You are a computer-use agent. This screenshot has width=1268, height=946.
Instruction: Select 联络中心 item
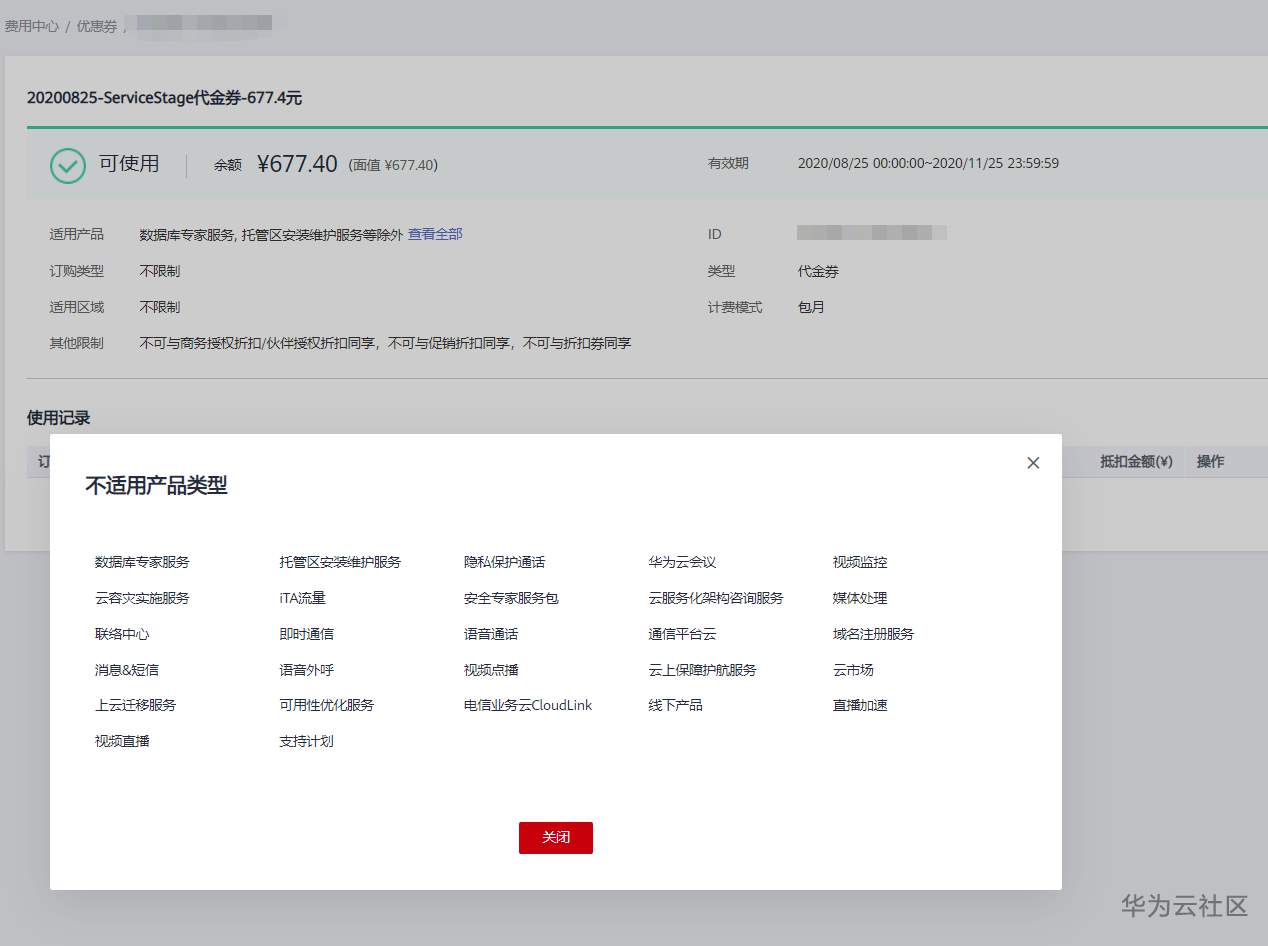(x=122, y=634)
